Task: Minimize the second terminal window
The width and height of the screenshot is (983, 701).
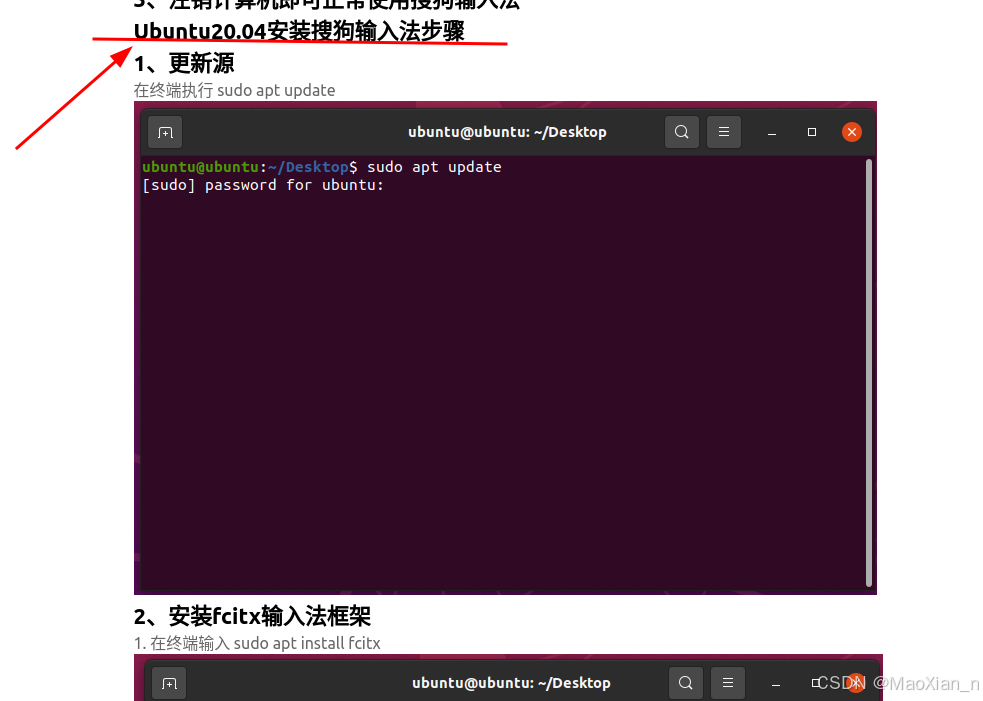Action: pos(775,684)
